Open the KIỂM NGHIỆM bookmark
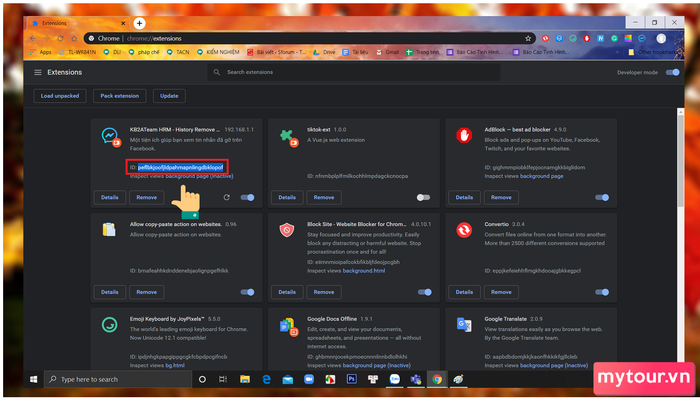700x402 pixels. (218, 52)
